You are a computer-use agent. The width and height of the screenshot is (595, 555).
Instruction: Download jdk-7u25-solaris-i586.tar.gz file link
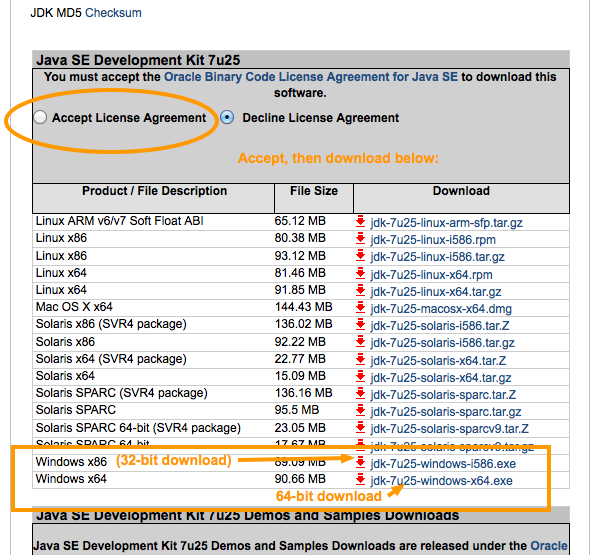coord(442,343)
